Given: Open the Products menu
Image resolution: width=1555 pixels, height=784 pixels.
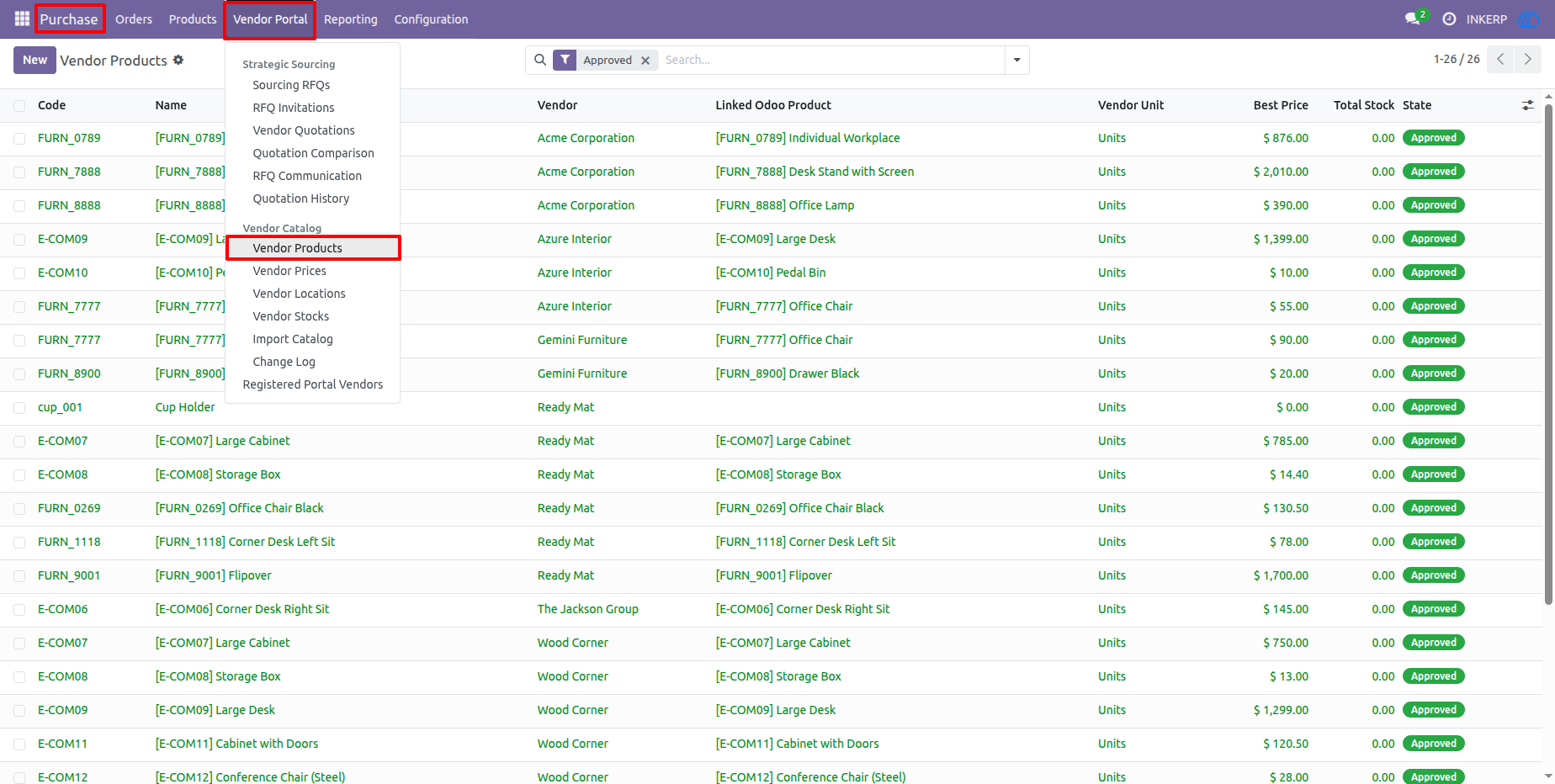Looking at the screenshot, I should coord(193,19).
